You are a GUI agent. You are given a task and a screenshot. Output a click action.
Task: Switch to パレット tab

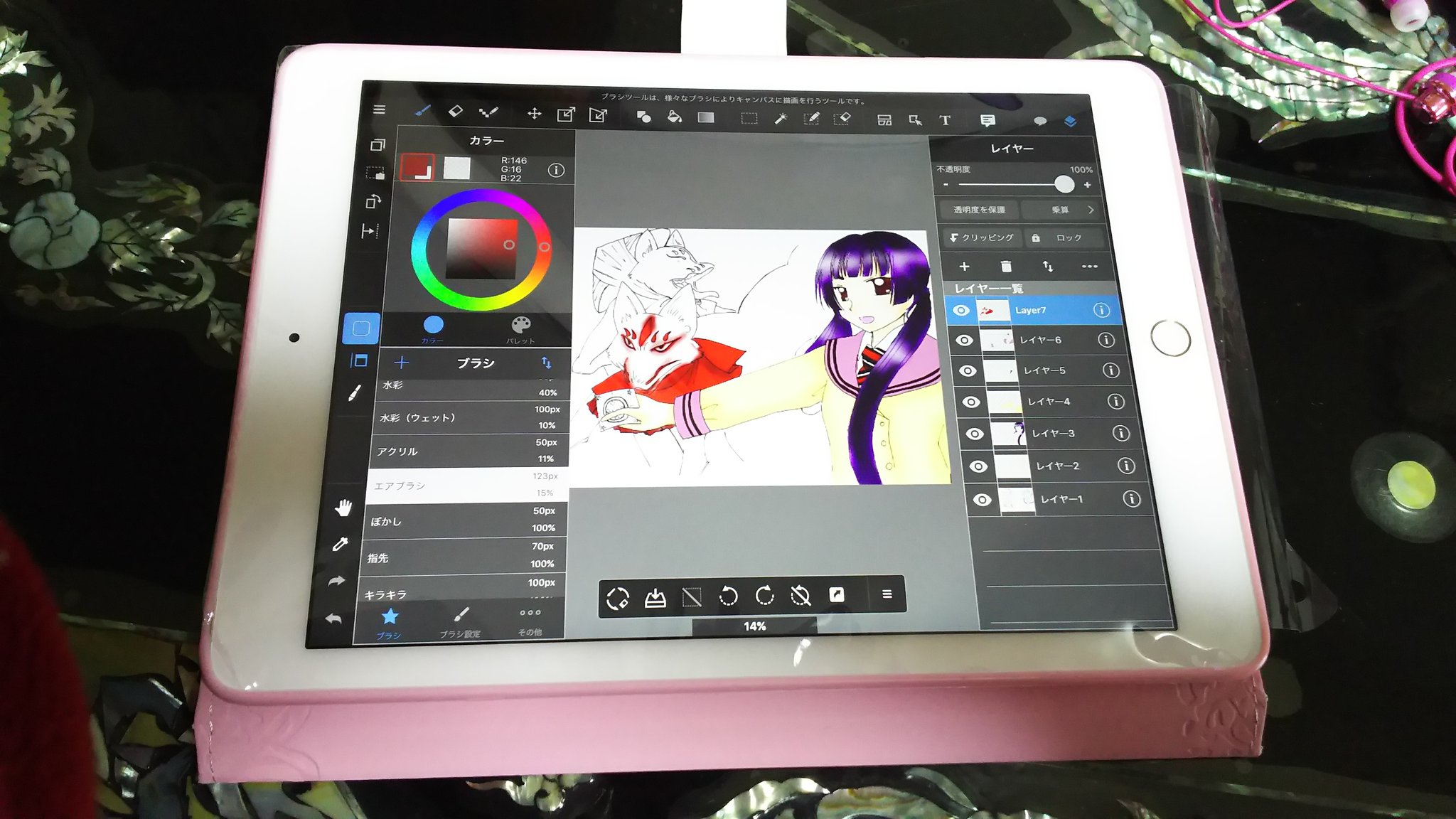tap(520, 331)
